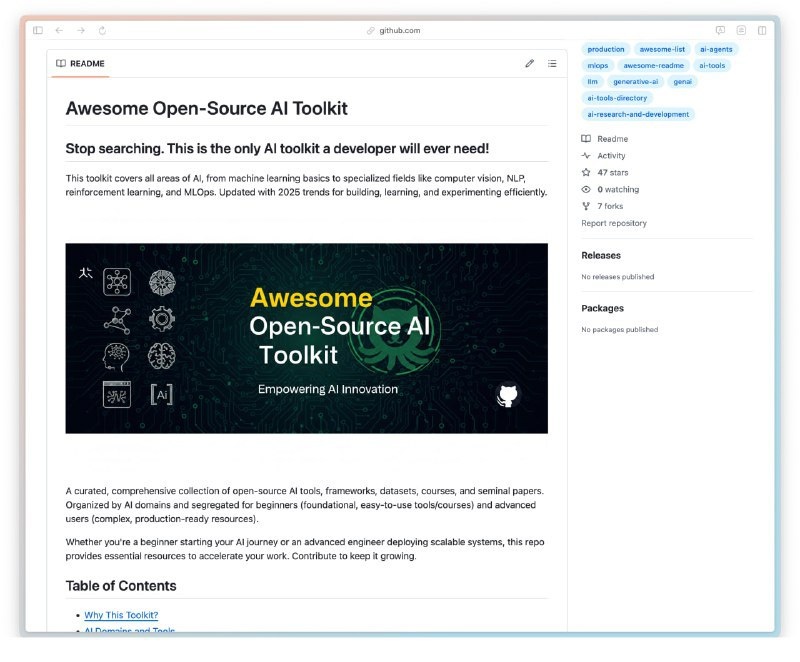Click the star icon beside 47 stars

pos(586,172)
